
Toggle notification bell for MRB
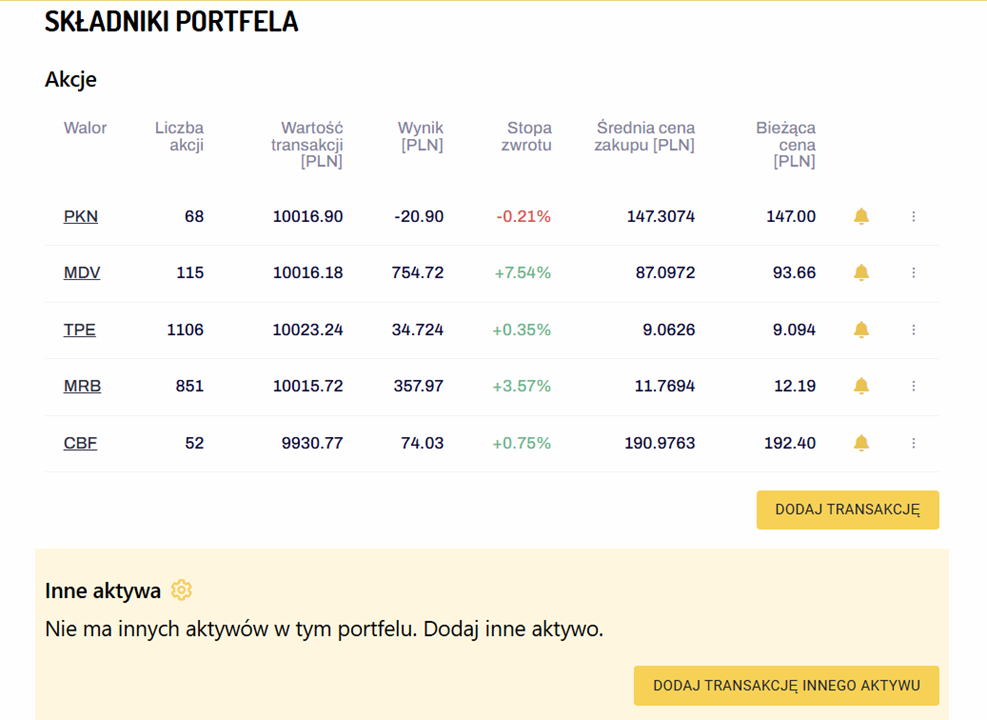861,386
